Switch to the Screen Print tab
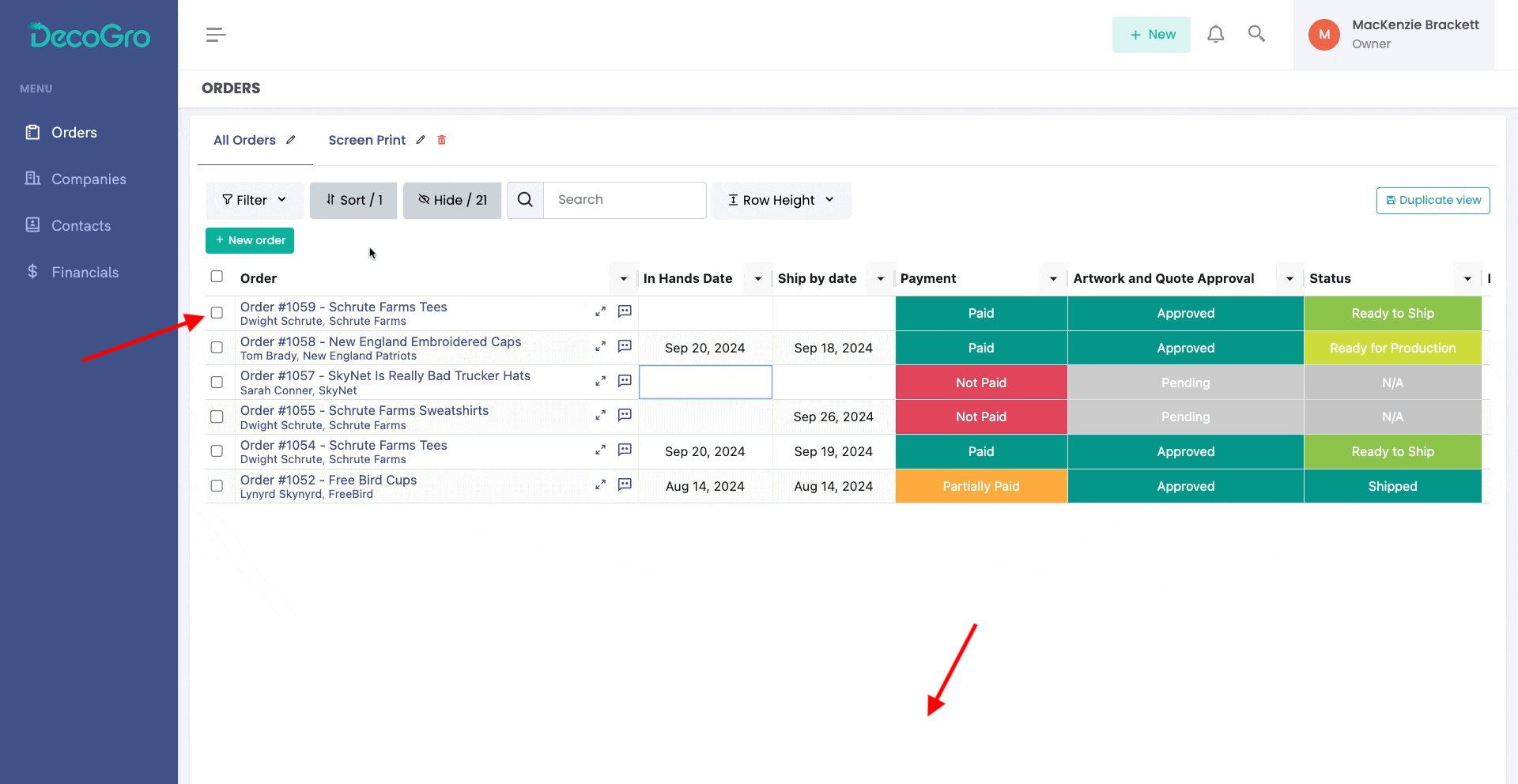The image size is (1518, 784). 367,140
